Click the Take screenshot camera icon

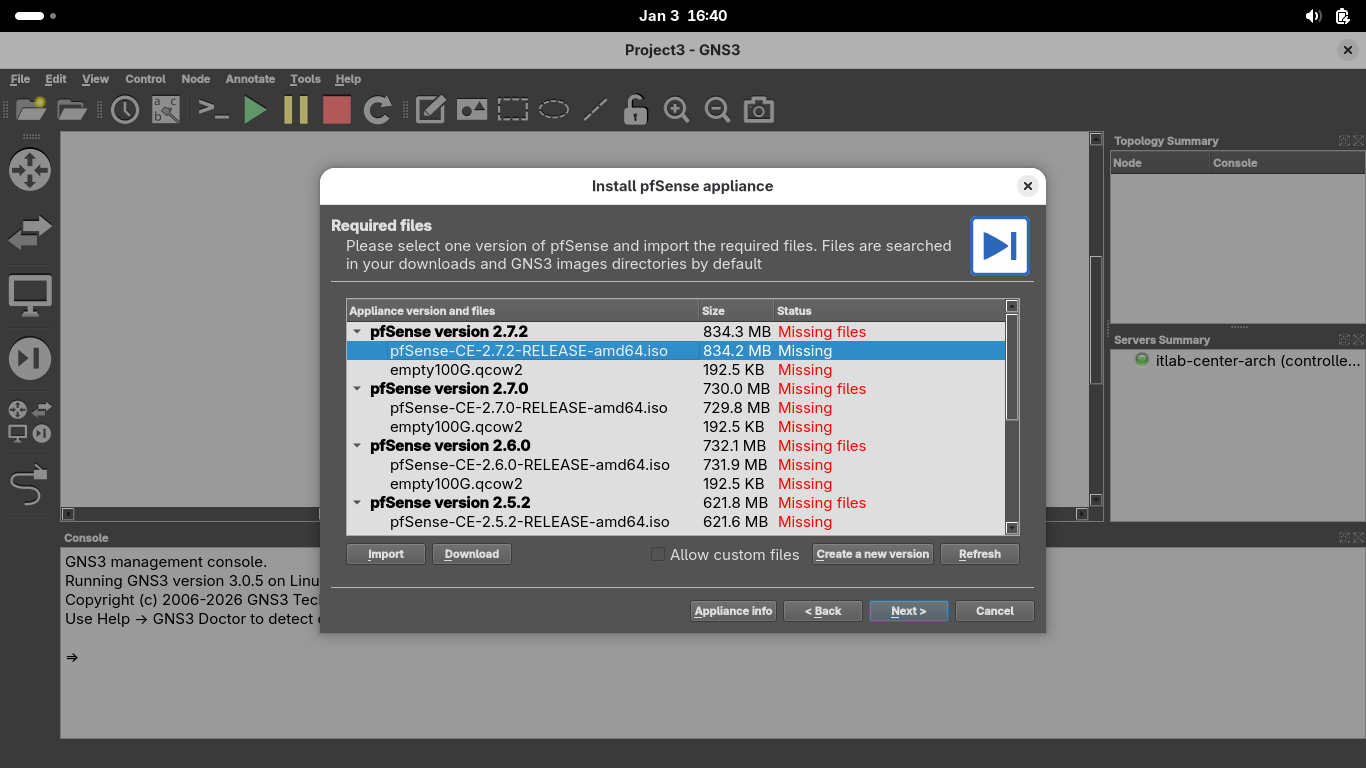click(759, 110)
